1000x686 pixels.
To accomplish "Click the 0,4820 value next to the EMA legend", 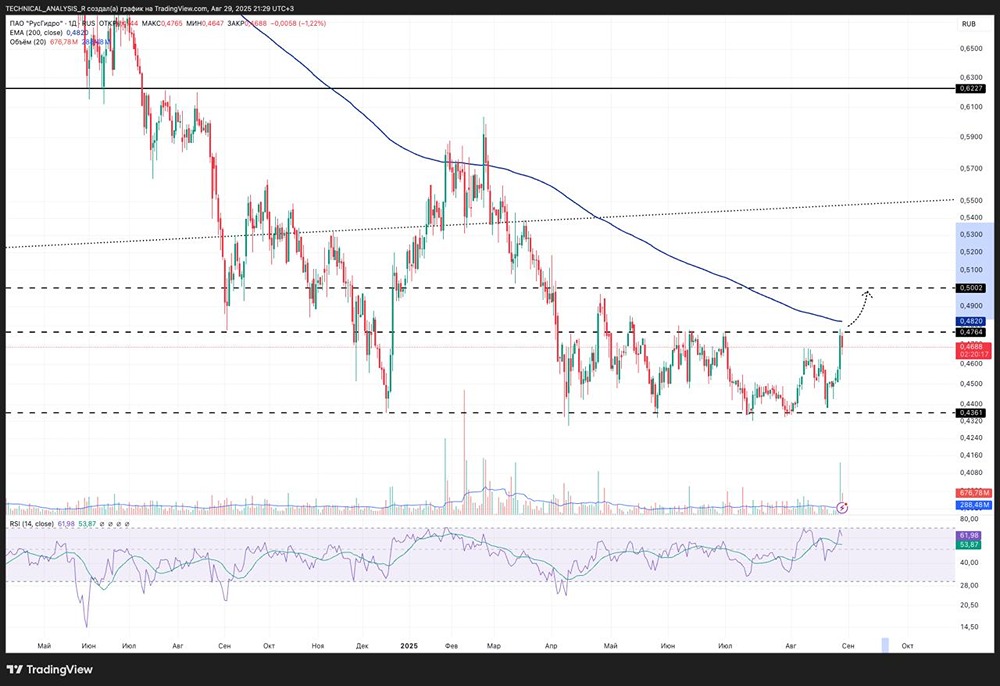I will click(x=77, y=33).
